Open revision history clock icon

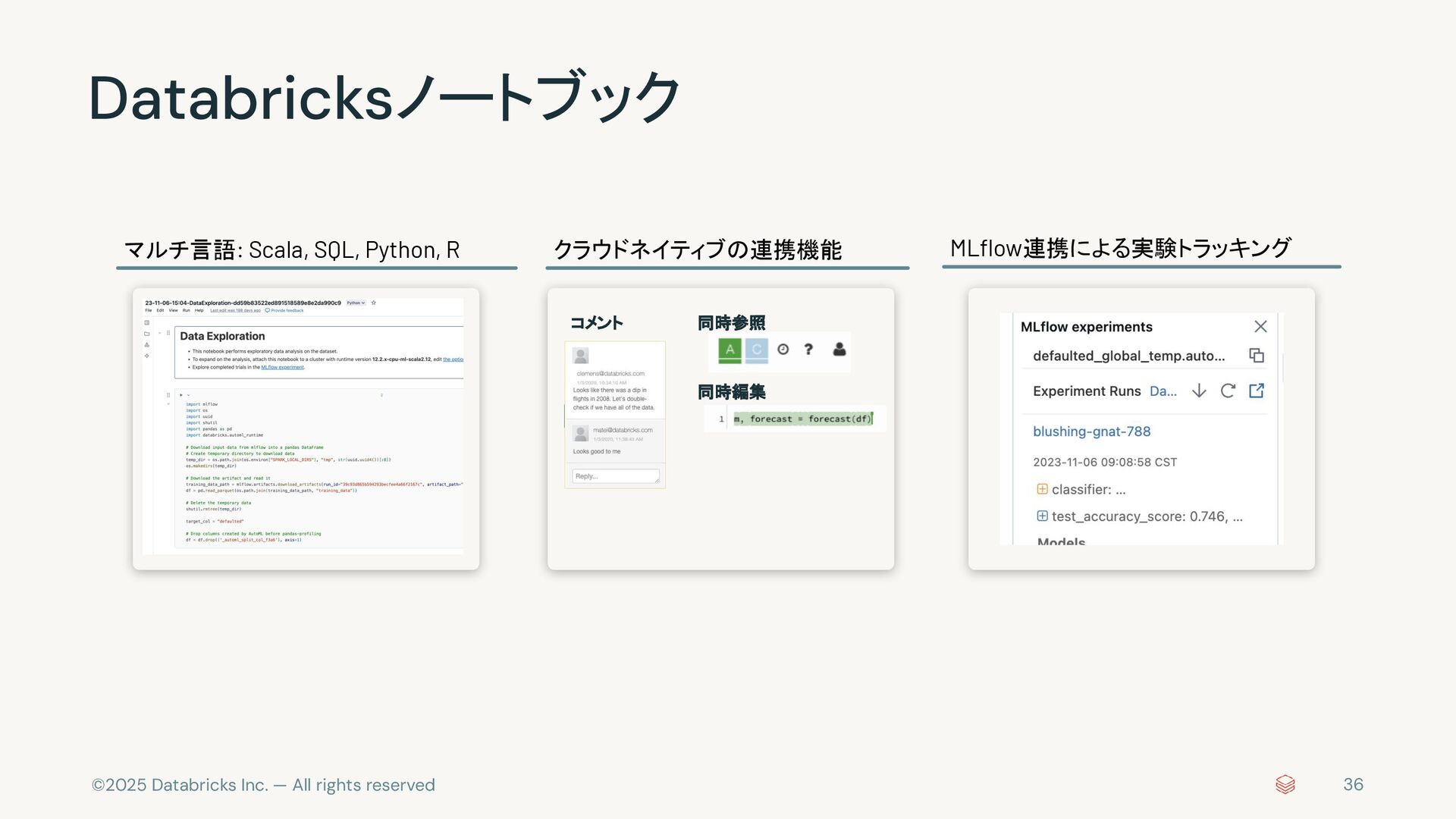[x=783, y=349]
